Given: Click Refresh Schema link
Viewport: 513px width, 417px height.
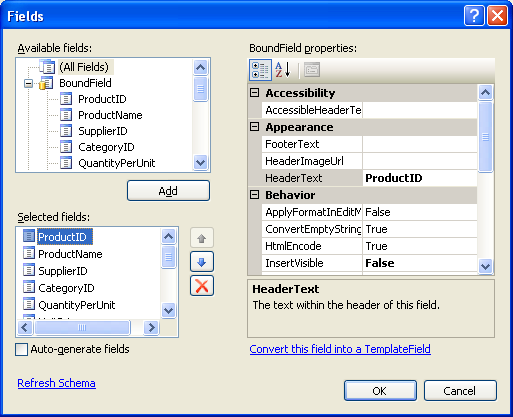Looking at the screenshot, I should tap(56, 383).
